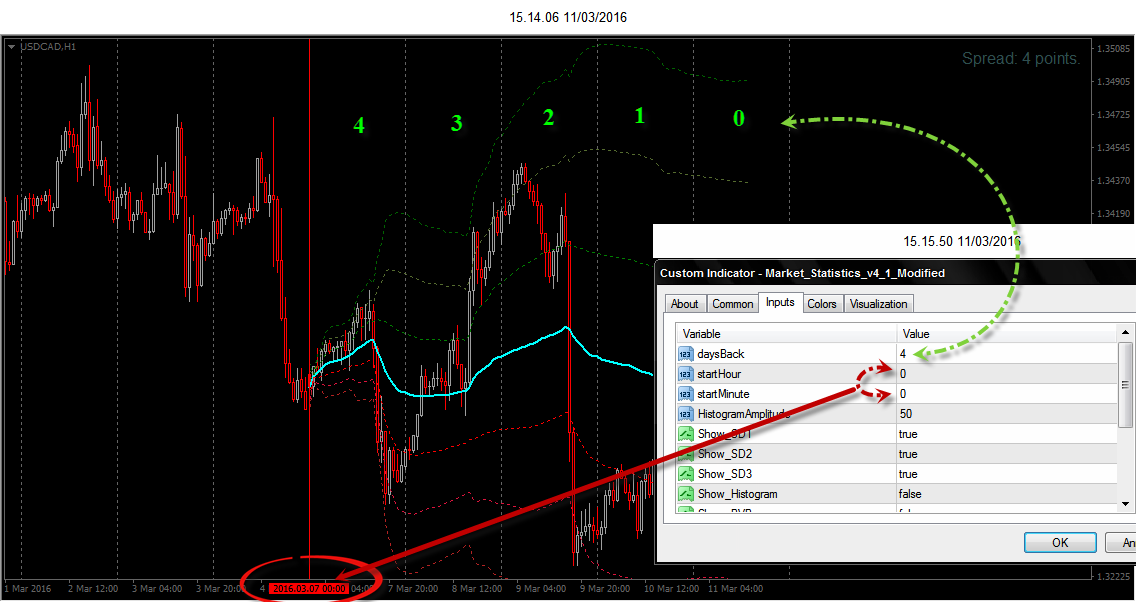Image resolution: width=1136 pixels, height=602 pixels.
Task: Select the Inputs tab
Action: tap(780, 302)
